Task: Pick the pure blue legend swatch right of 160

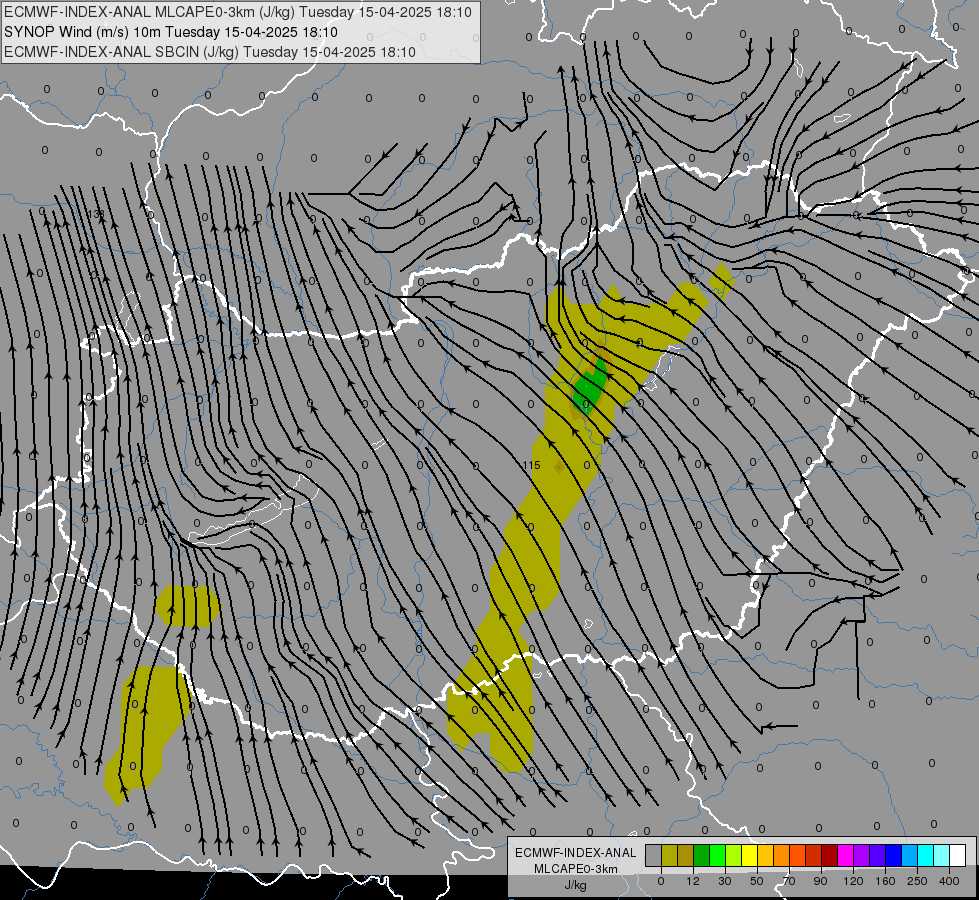Action: (894, 855)
